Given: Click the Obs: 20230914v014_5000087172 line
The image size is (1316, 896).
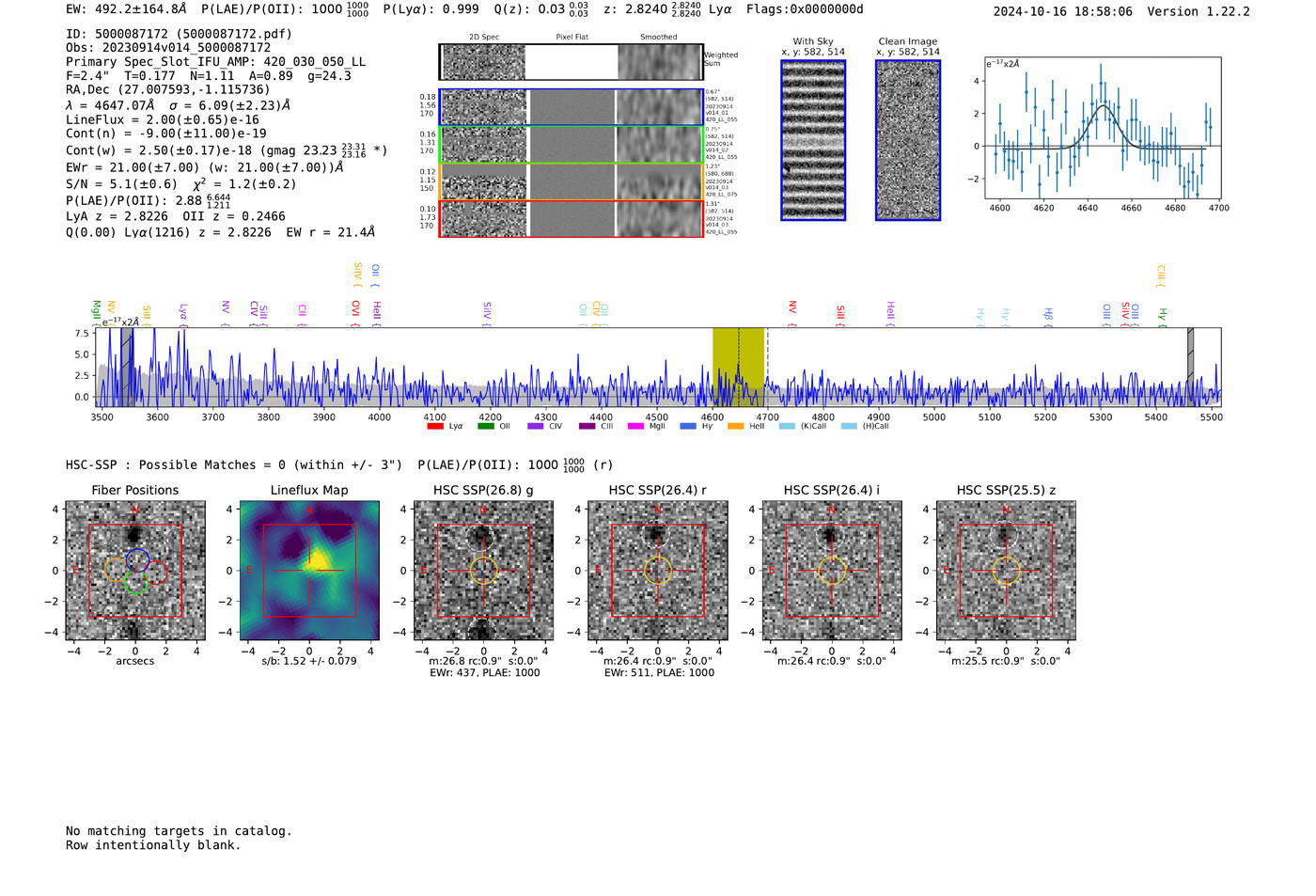Looking at the screenshot, I should point(168,47).
